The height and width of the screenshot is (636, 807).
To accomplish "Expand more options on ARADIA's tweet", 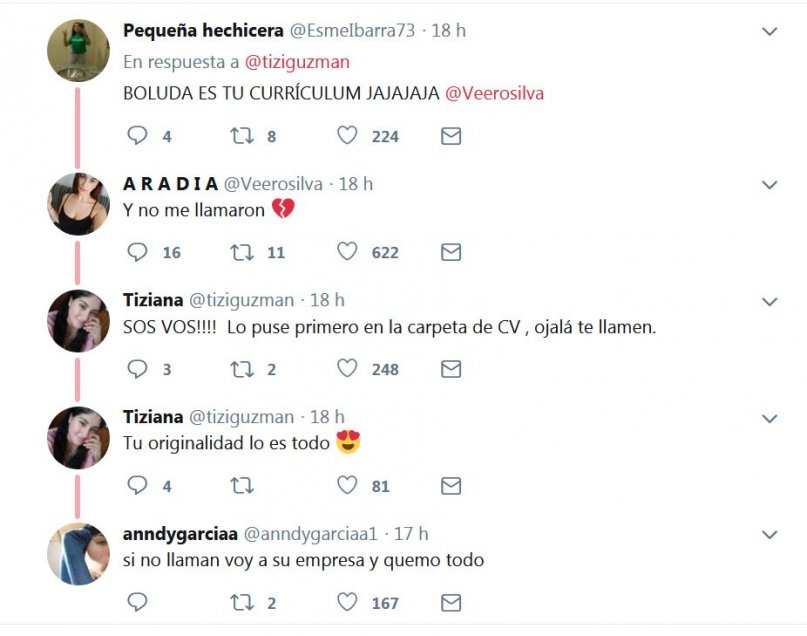I will click(769, 185).
